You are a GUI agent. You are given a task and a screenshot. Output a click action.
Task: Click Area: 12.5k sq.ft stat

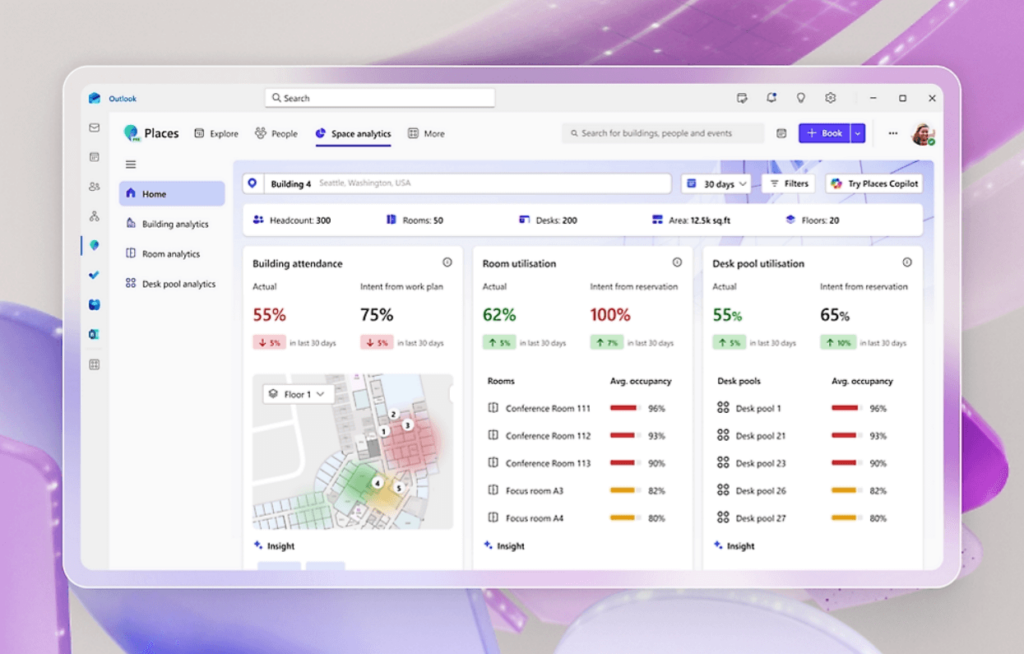[692, 220]
